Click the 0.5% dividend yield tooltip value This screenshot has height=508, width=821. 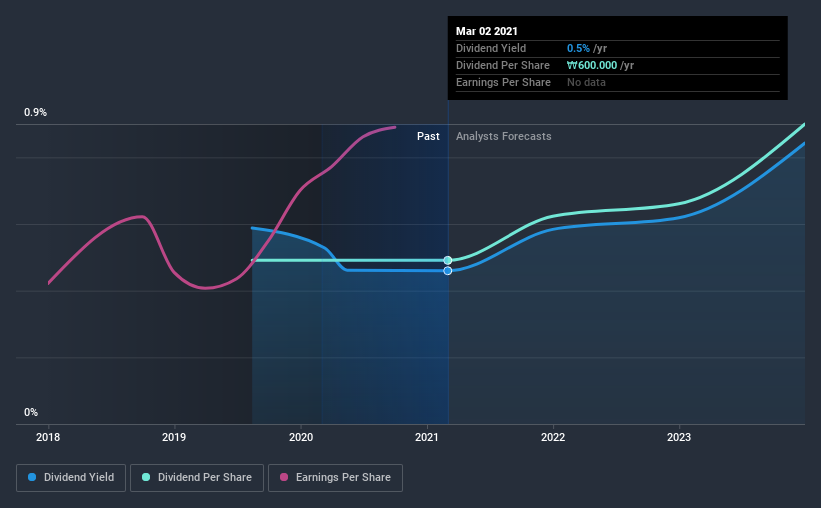pos(578,48)
